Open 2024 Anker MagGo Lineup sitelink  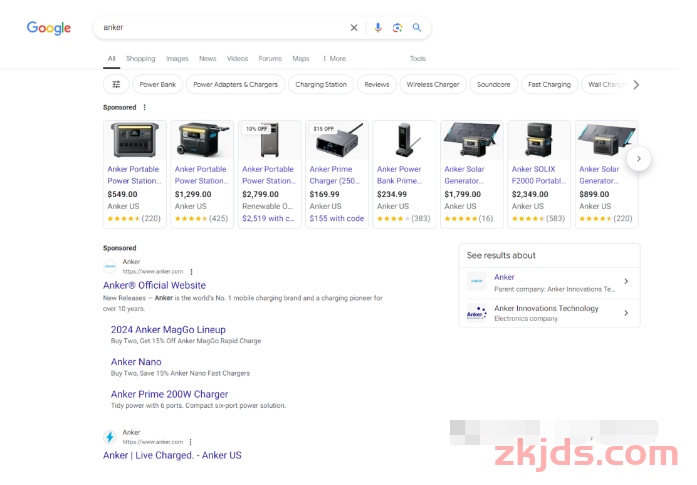(x=168, y=330)
